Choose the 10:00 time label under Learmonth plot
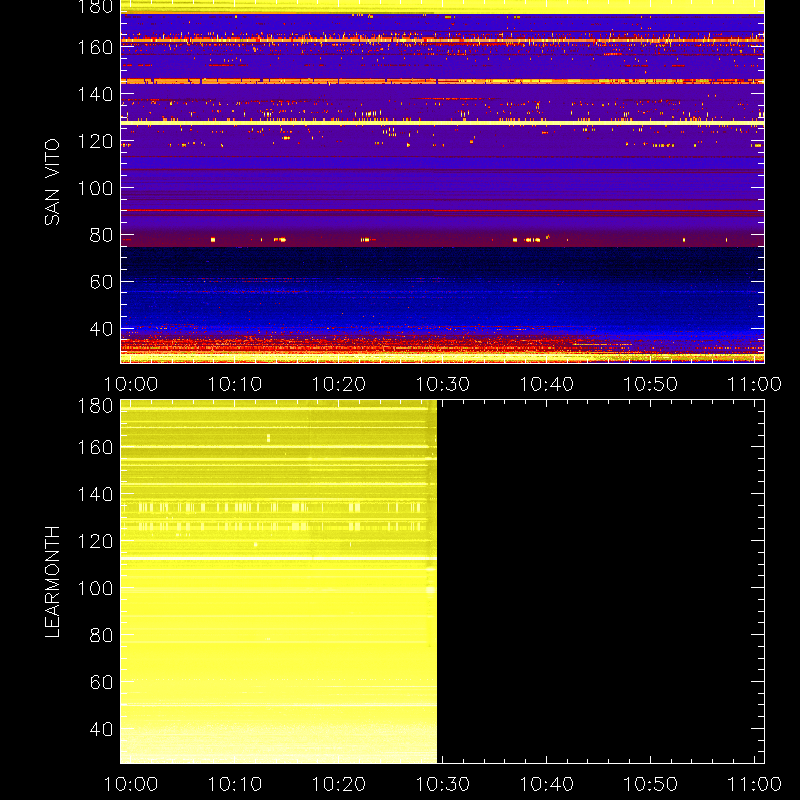800x800 pixels. pos(131,784)
